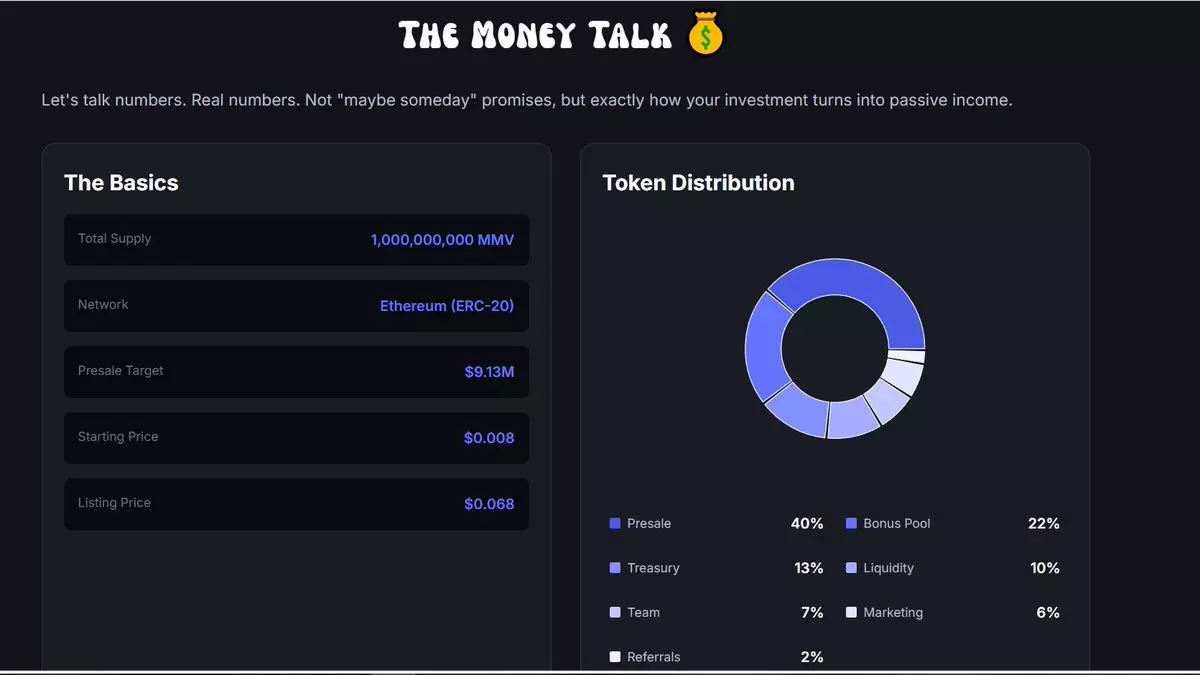The width and height of the screenshot is (1200, 675).
Task: Click the Team legend color swatch
Action: pyautogui.click(x=615, y=612)
